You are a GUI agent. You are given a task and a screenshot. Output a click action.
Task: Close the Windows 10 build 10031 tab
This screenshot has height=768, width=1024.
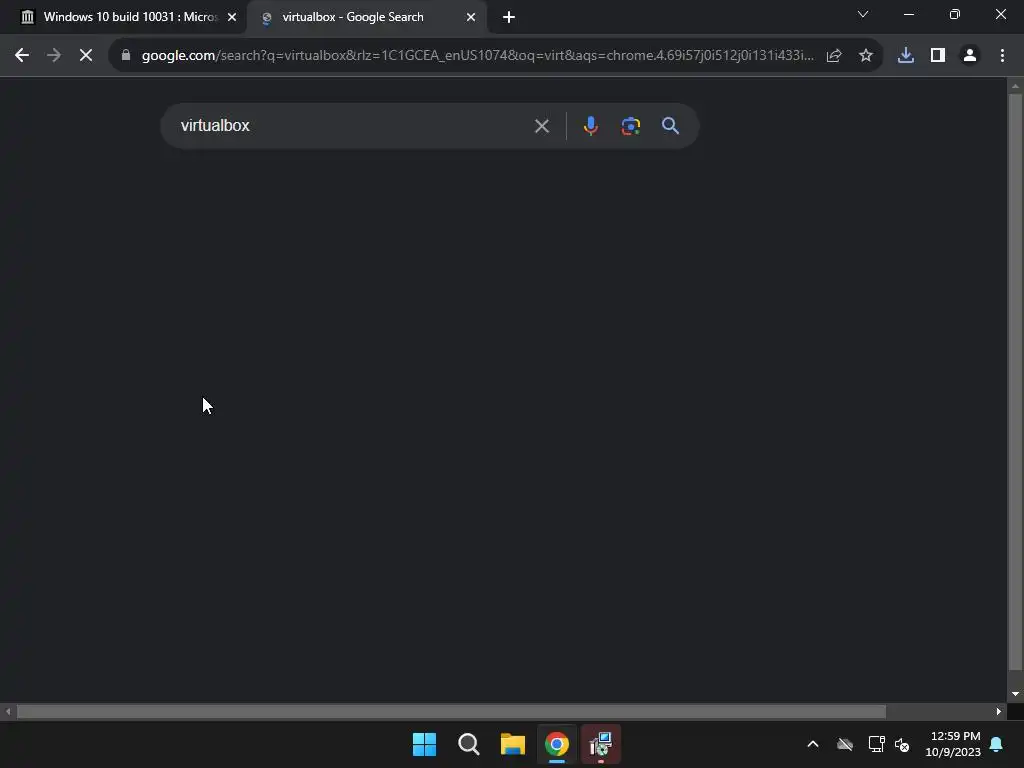(x=232, y=18)
